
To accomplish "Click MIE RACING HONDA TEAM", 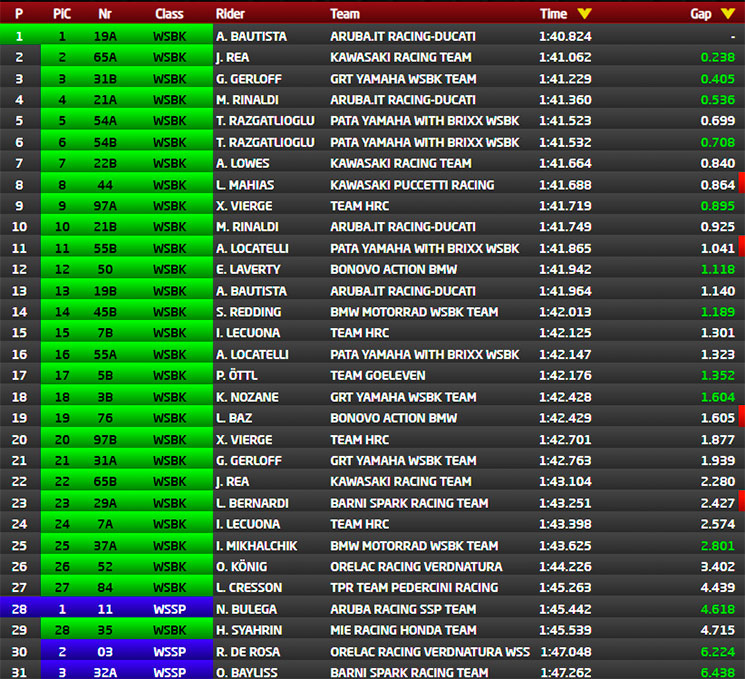I will 403,630.
